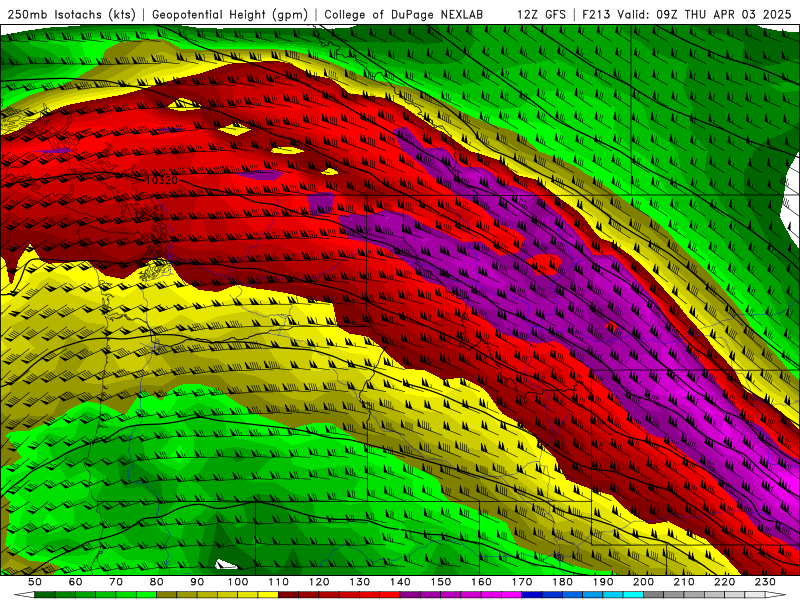This screenshot has height=600, width=800.
Task: Click the "College of DuPage NEXLAB" text
Action: 404,14
